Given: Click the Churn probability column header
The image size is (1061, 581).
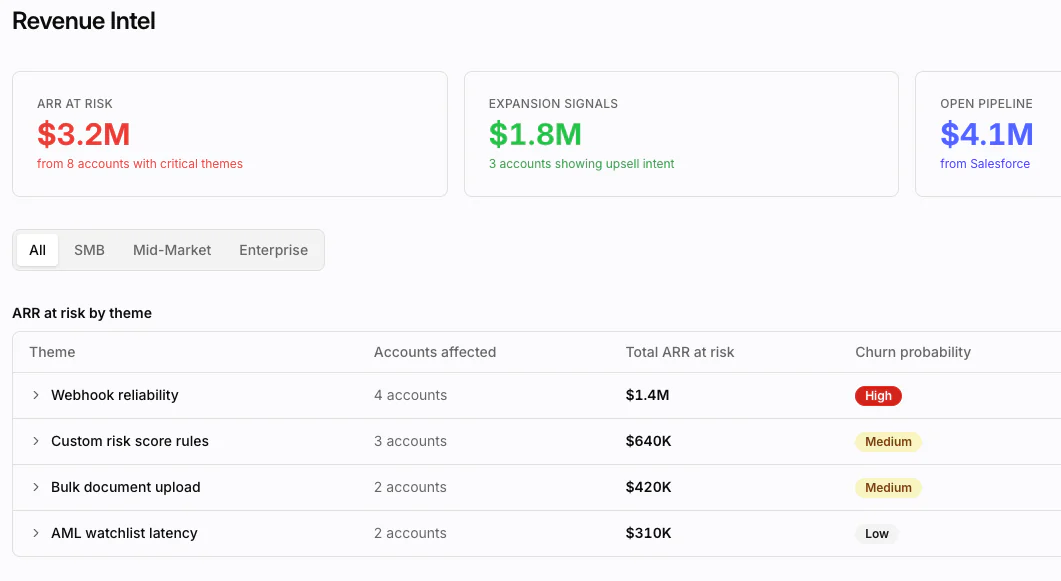Looking at the screenshot, I should 913,352.
